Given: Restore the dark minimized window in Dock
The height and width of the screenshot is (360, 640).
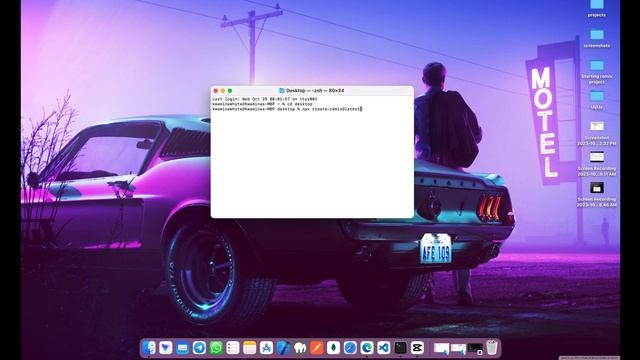Looking at the screenshot, I should [x=475, y=349].
